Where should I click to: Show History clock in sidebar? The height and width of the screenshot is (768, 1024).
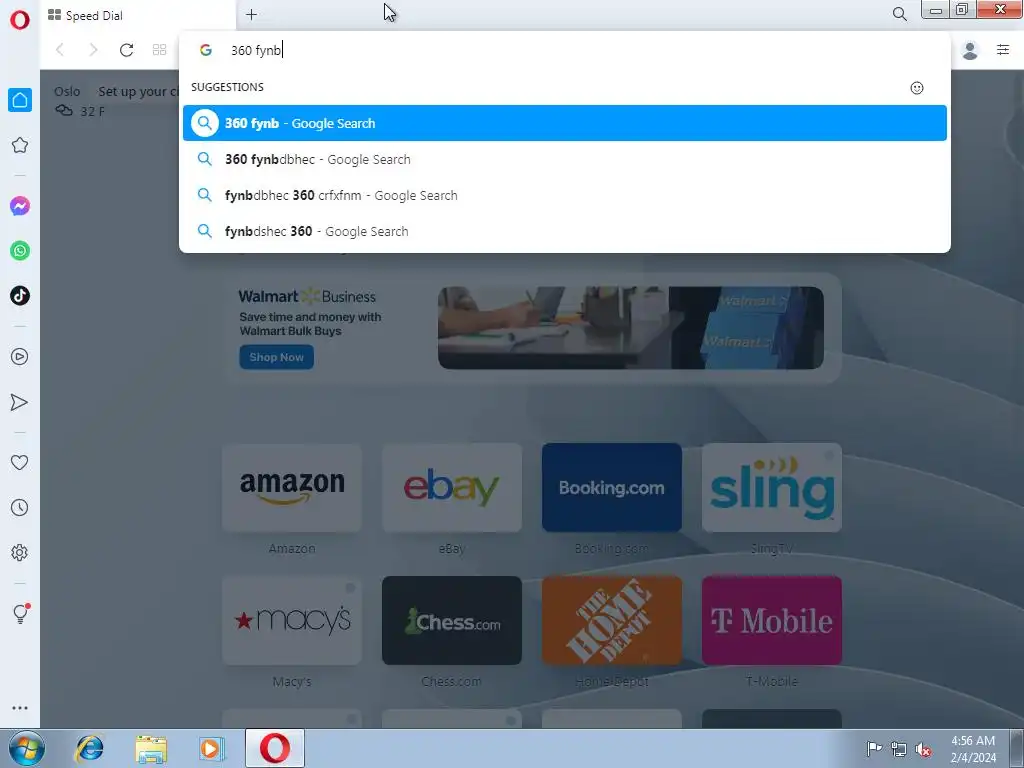point(20,507)
